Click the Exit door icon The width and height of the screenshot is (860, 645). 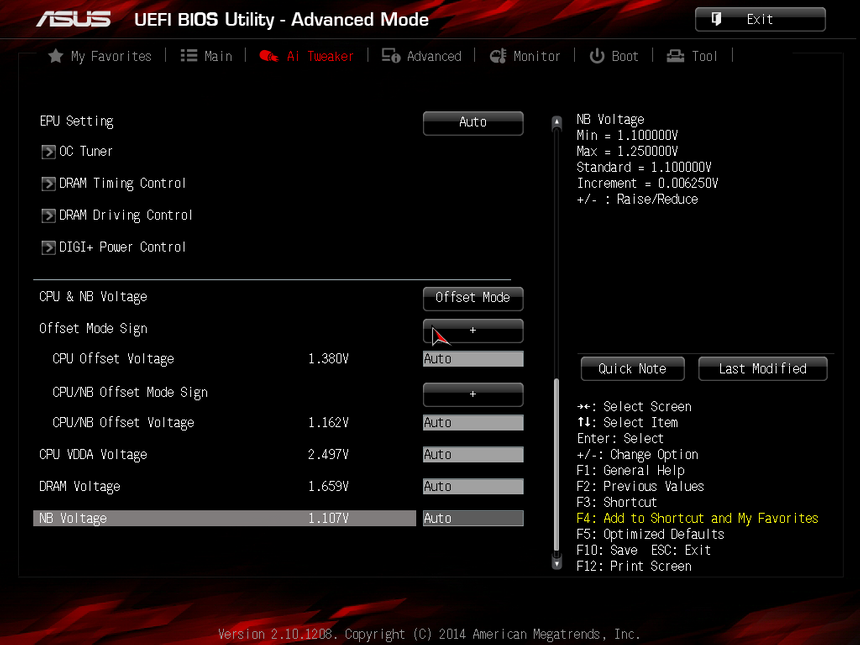click(716, 19)
